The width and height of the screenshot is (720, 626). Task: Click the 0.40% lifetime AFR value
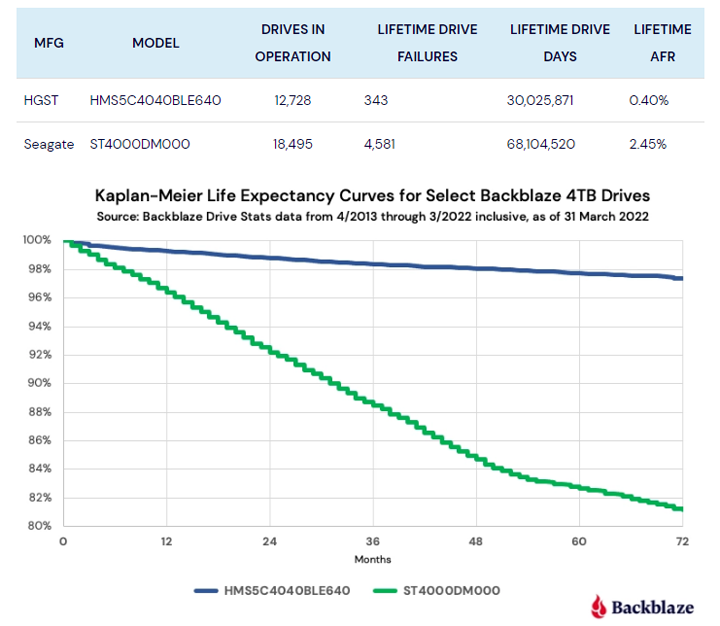(x=648, y=100)
